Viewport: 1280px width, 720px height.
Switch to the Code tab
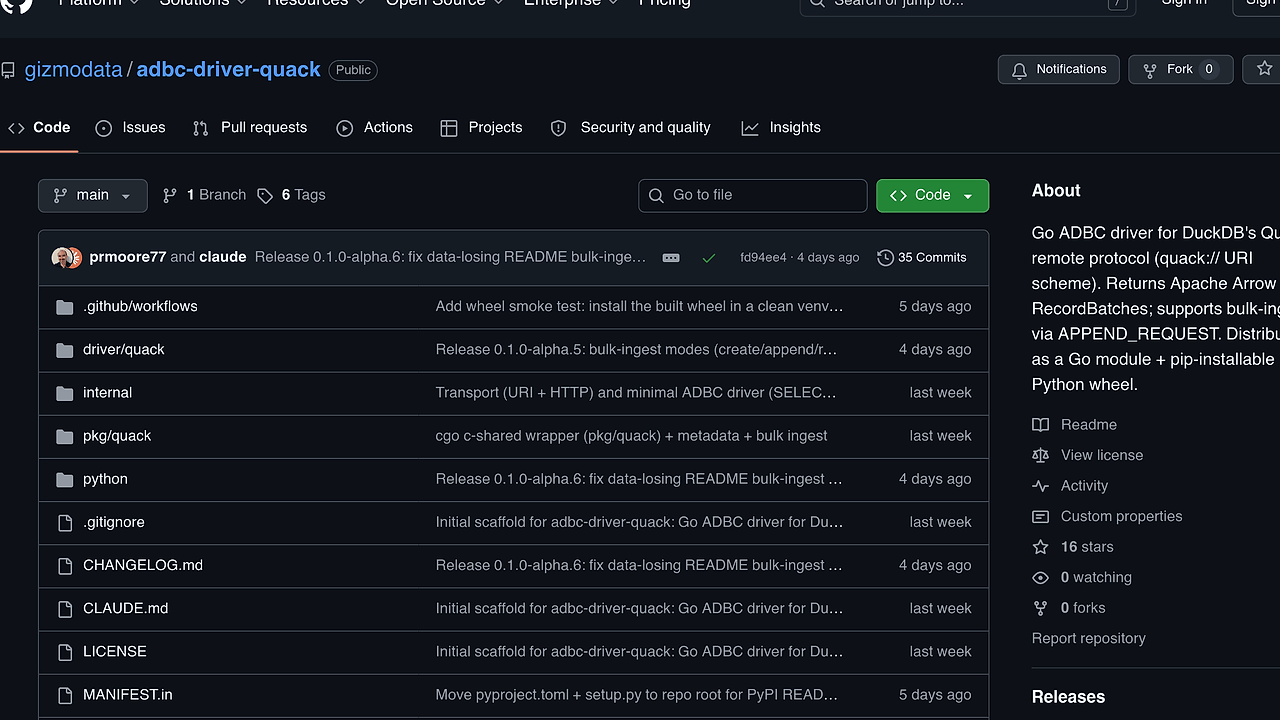pos(39,128)
